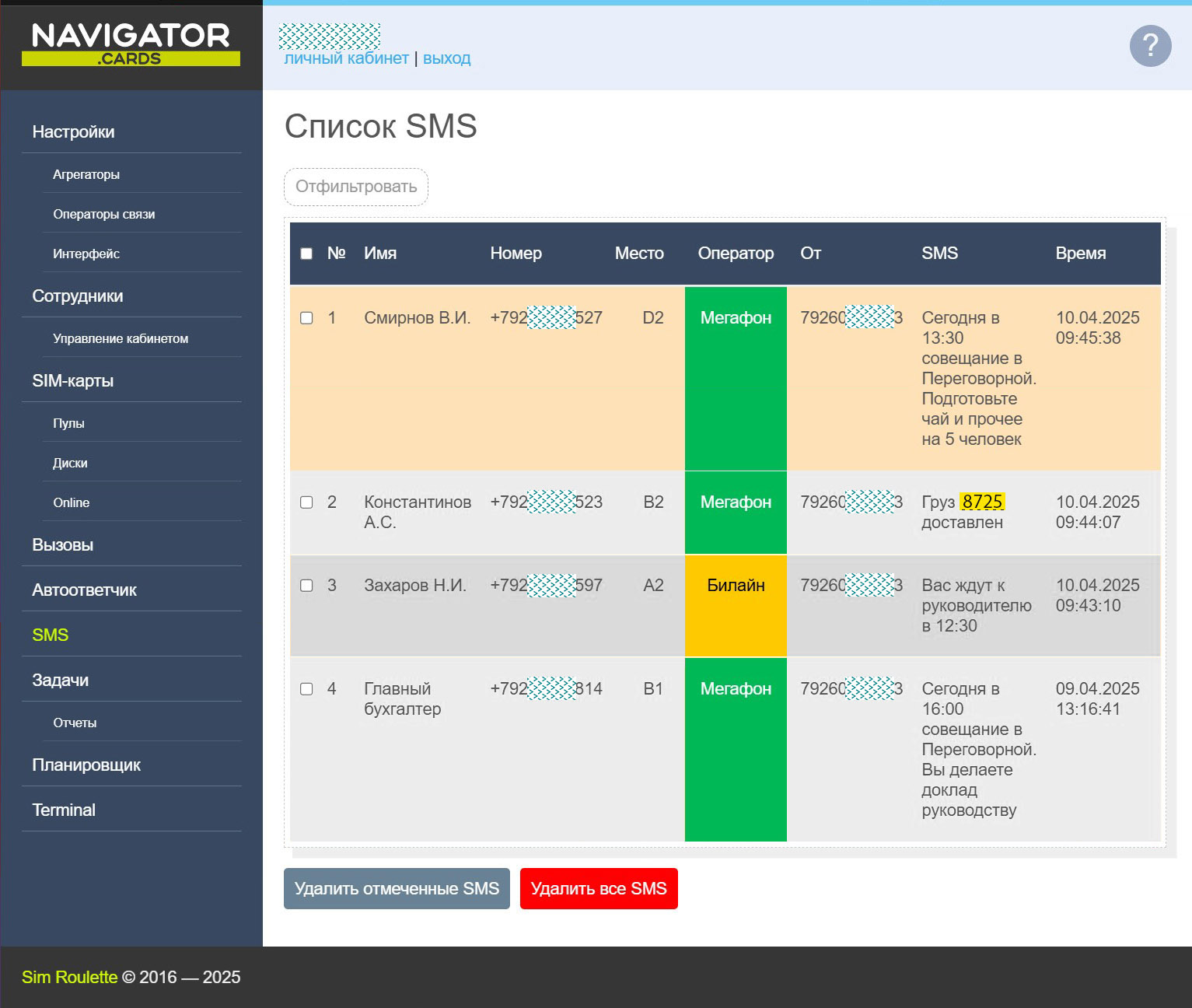Tick the Главный бухгалтер row checkbox

[306, 689]
